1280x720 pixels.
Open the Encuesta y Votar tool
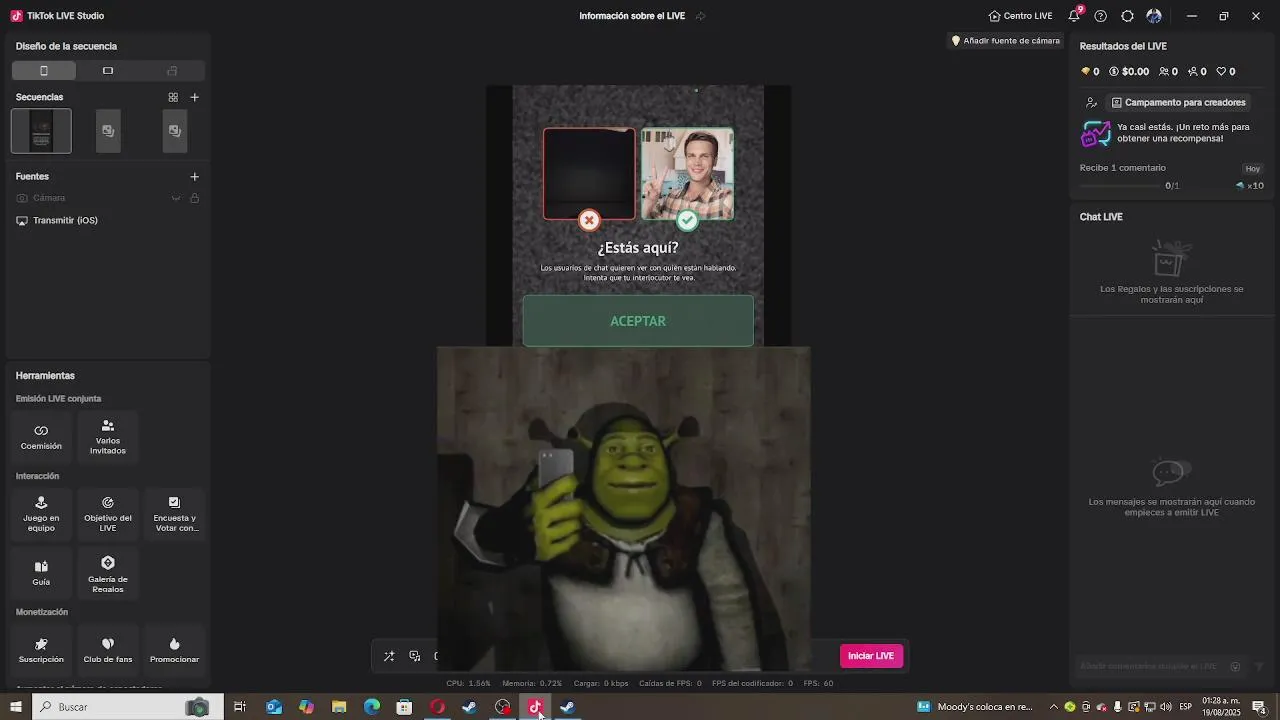[x=175, y=514]
